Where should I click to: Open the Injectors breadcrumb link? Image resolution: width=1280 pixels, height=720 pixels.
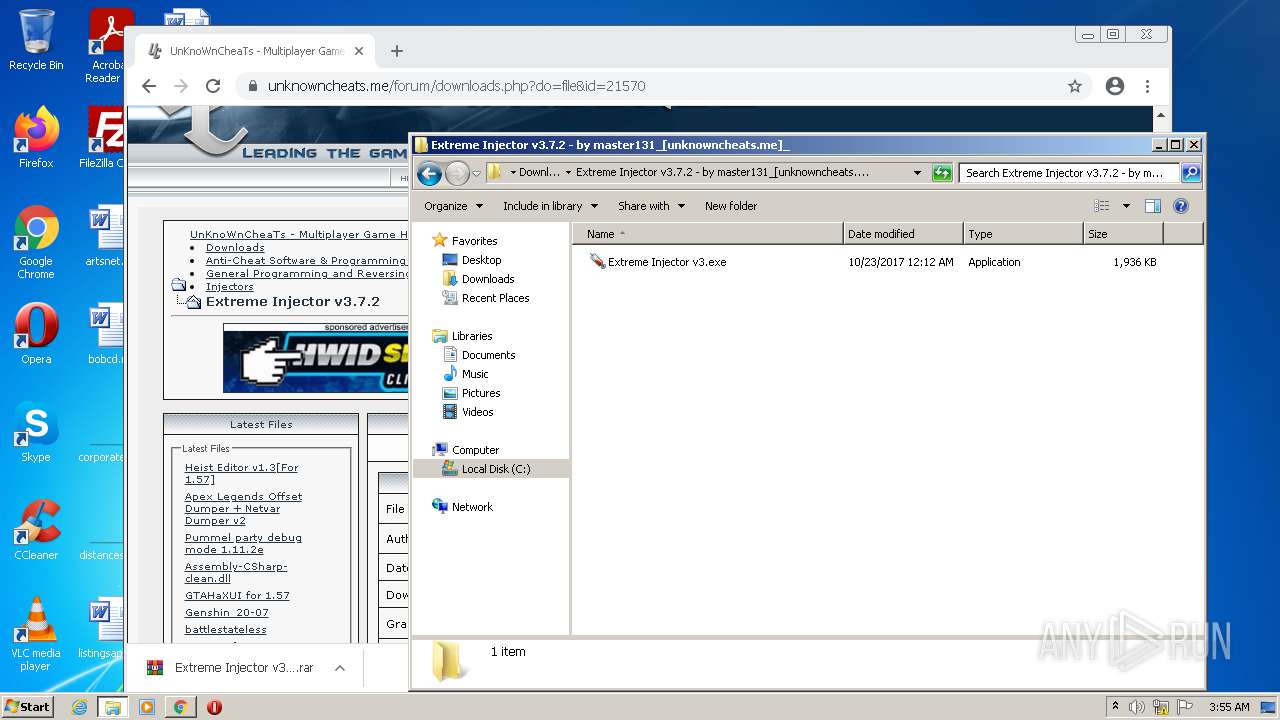pyautogui.click(x=230, y=287)
